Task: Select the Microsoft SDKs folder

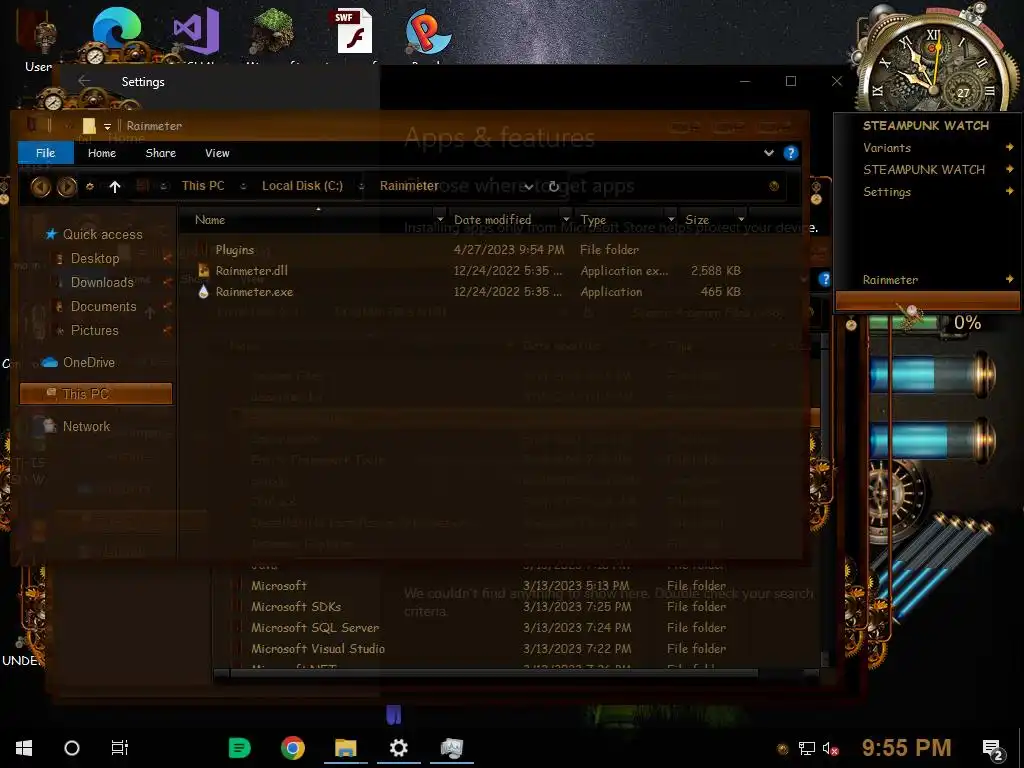Action: pos(296,607)
